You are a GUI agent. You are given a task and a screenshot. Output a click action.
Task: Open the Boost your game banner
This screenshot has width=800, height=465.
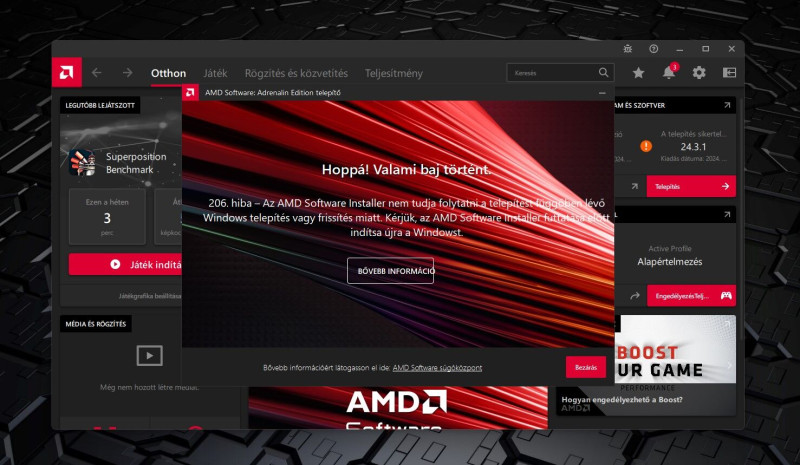[675, 349]
